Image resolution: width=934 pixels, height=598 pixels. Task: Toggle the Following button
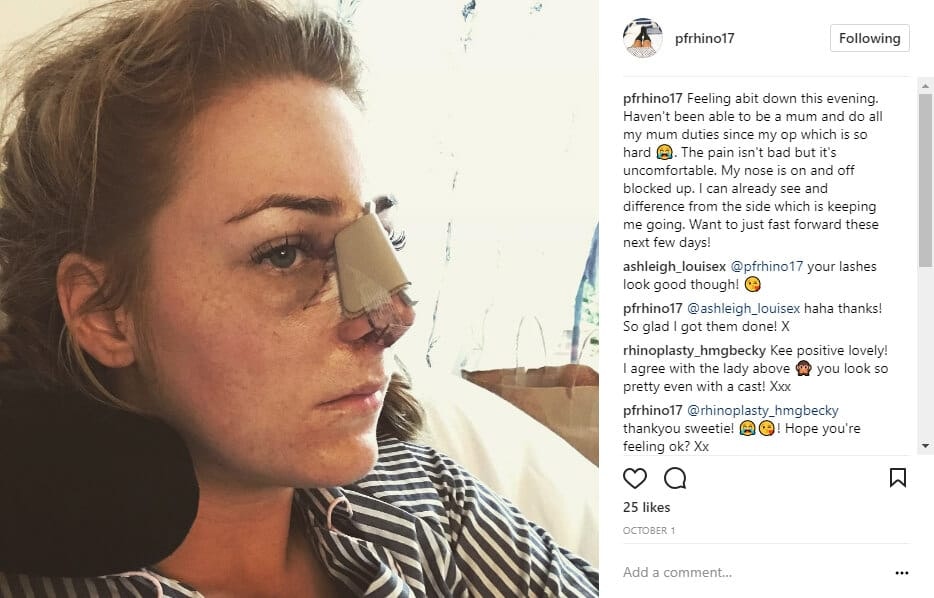[870, 38]
